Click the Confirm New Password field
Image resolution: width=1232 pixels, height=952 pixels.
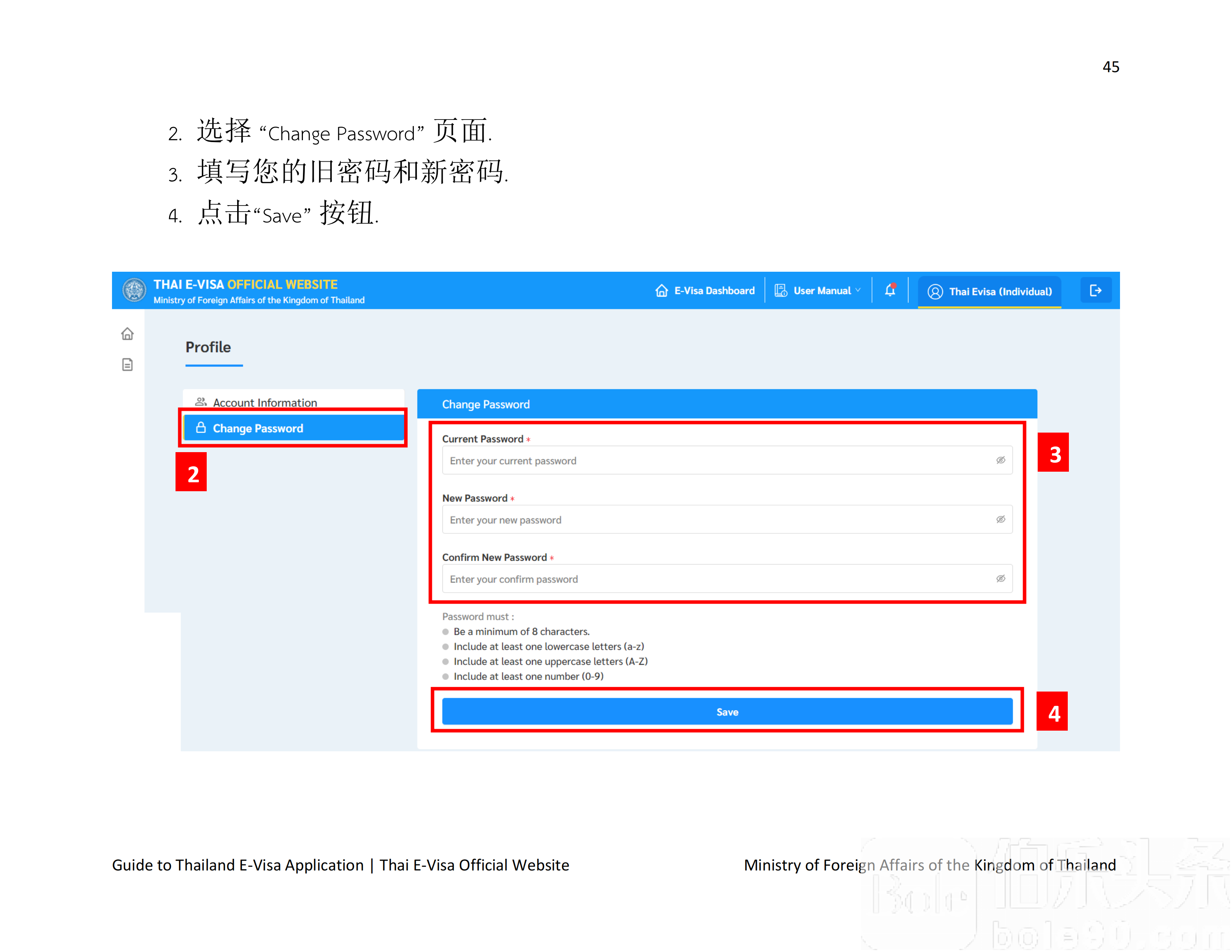point(716,579)
